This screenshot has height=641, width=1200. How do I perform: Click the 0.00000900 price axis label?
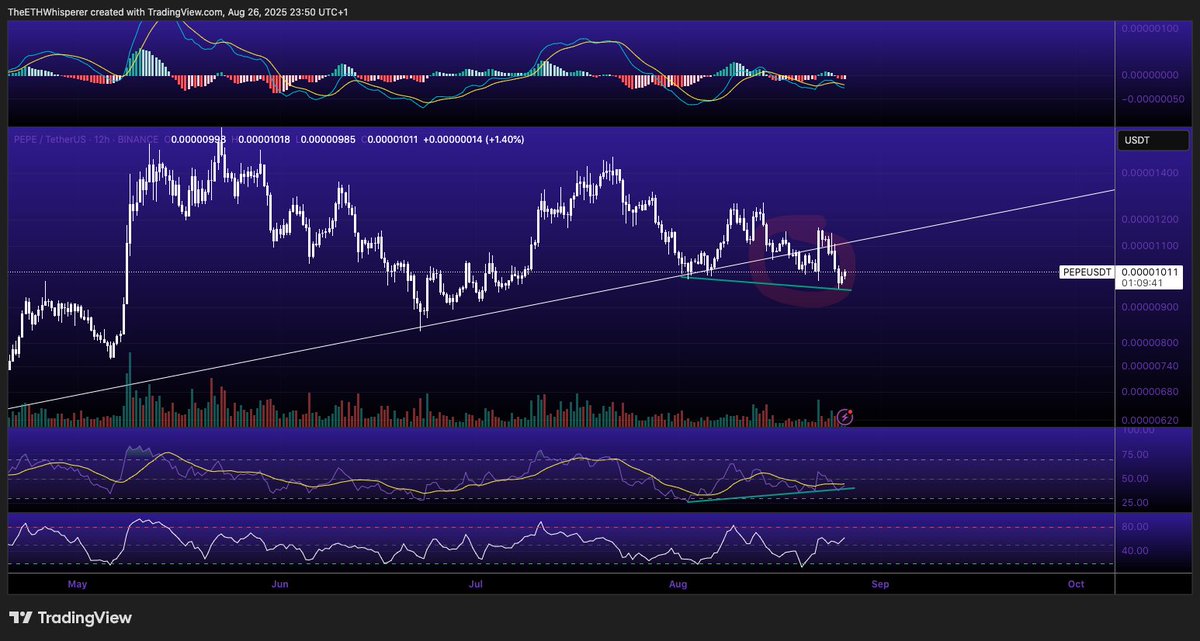tap(1150, 307)
